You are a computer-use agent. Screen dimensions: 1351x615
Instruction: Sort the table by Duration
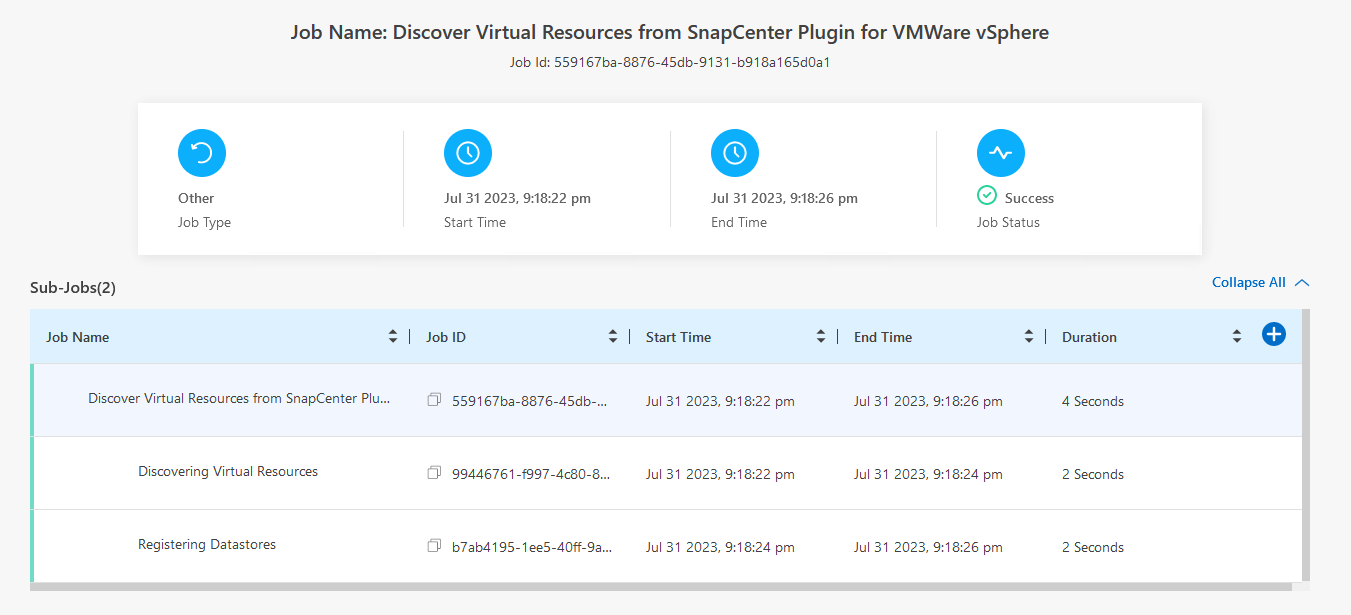1237,337
